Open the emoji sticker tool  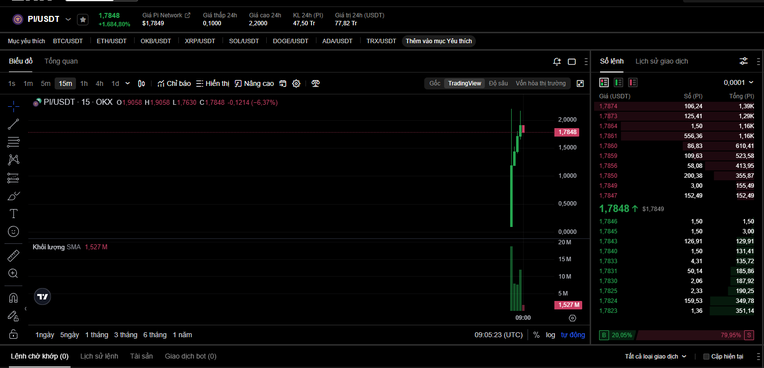(x=14, y=232)
